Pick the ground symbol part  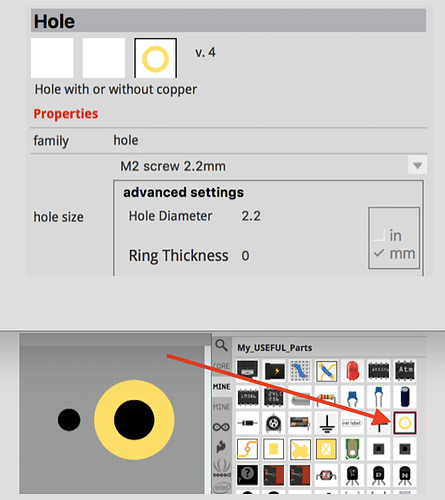coord(327,423)
